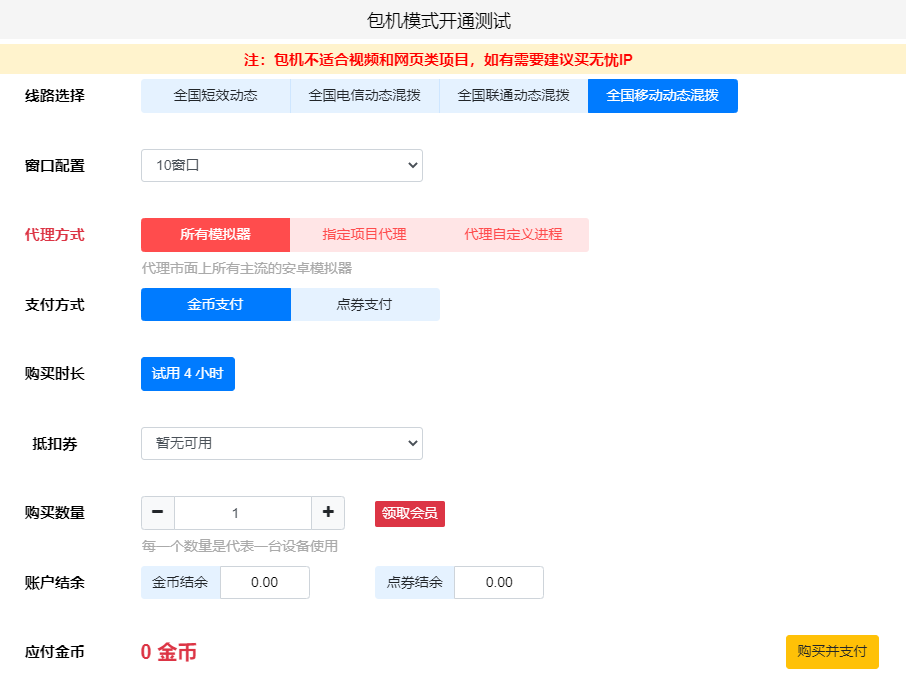906x700 pixels.
Task: Click the 领取会员 button
Action: [x=409, y=514]
